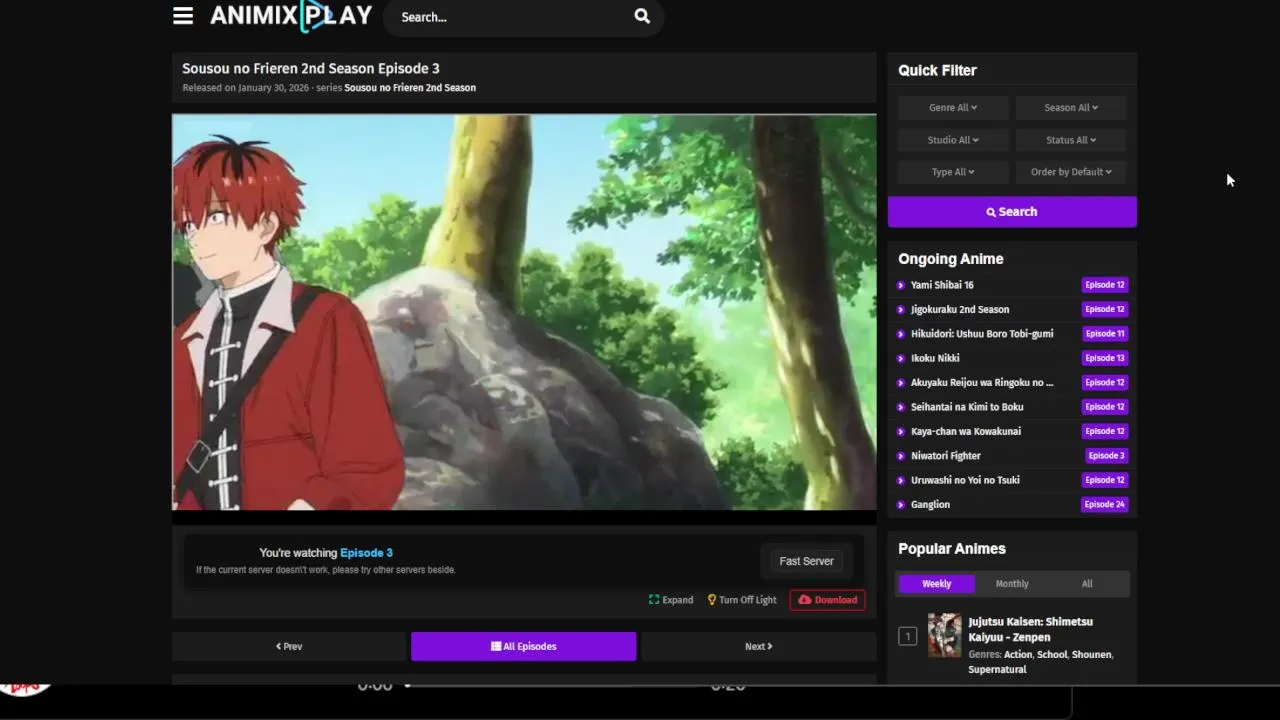Click the search magnifier icon
The height and width of the screenshot is (720, 1280).
pyautogui.click(x=642, y=16)
